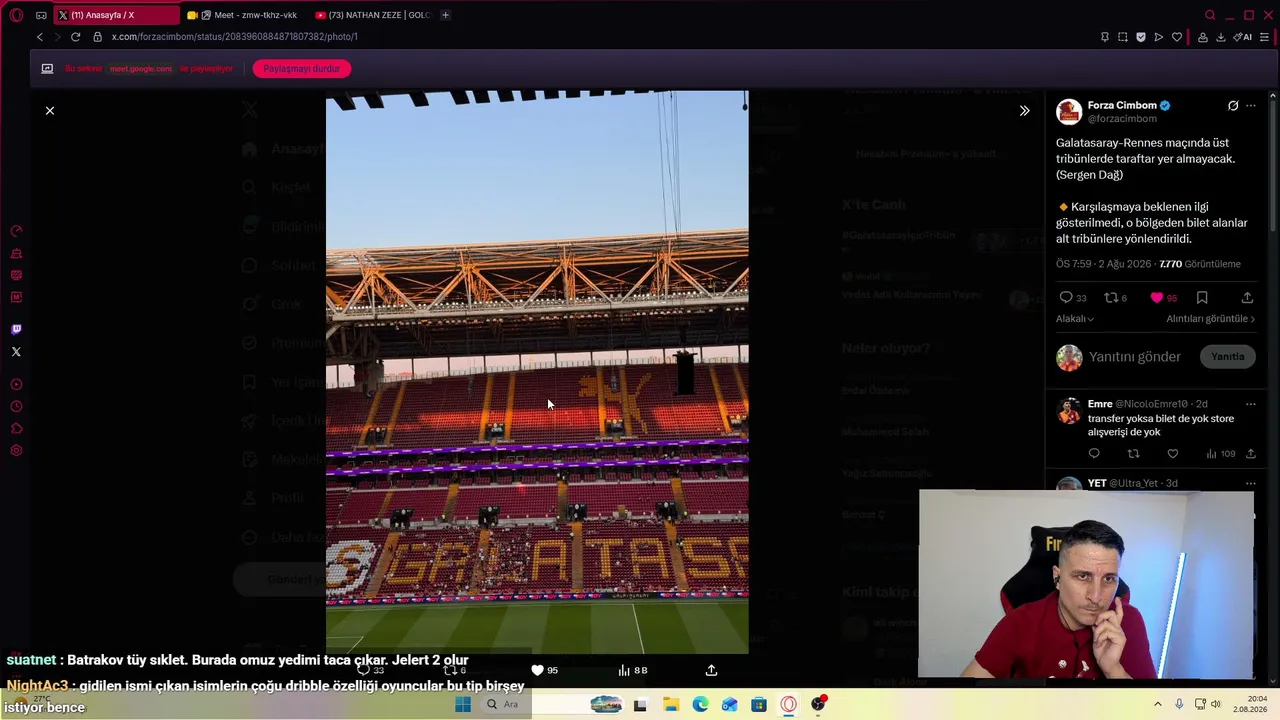
Task: Like the photo using the bottom bar heart
Action: 537,670
